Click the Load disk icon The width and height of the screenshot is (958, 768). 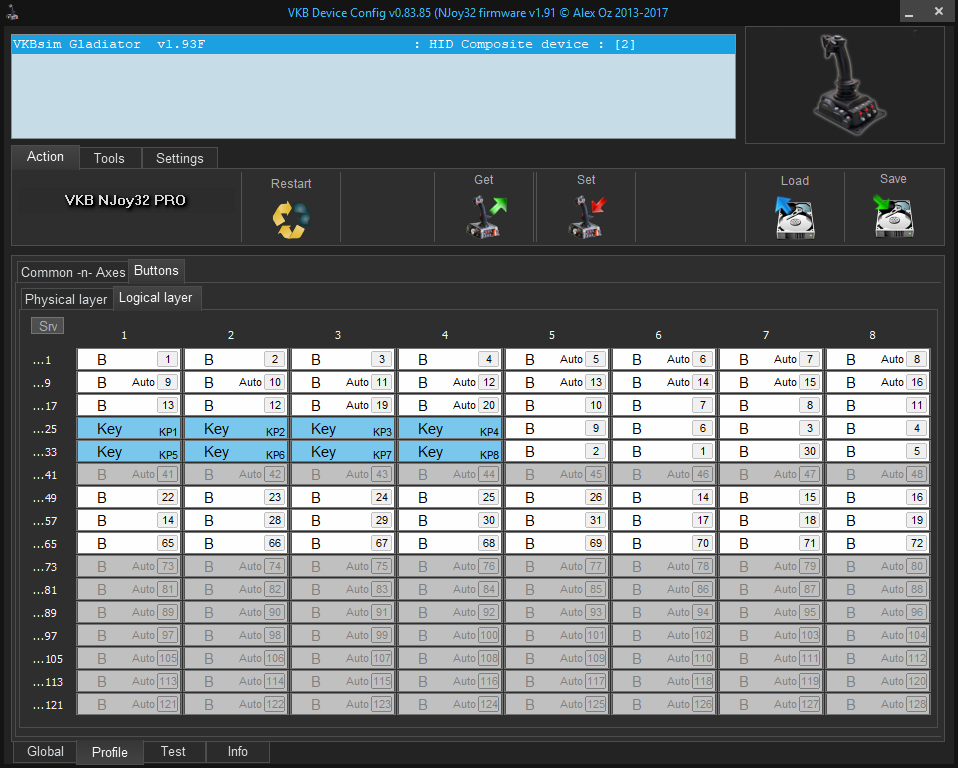coord(794,217)
